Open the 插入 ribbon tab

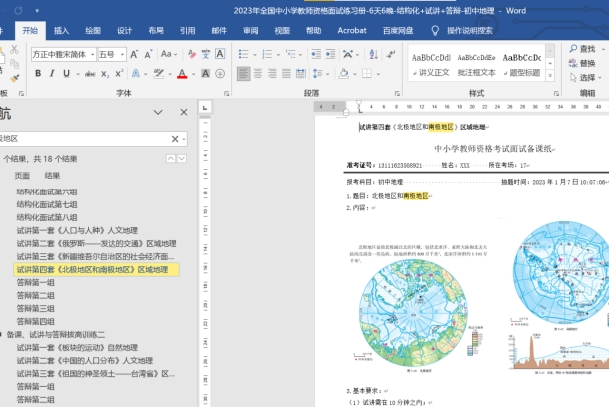point(62,31)
